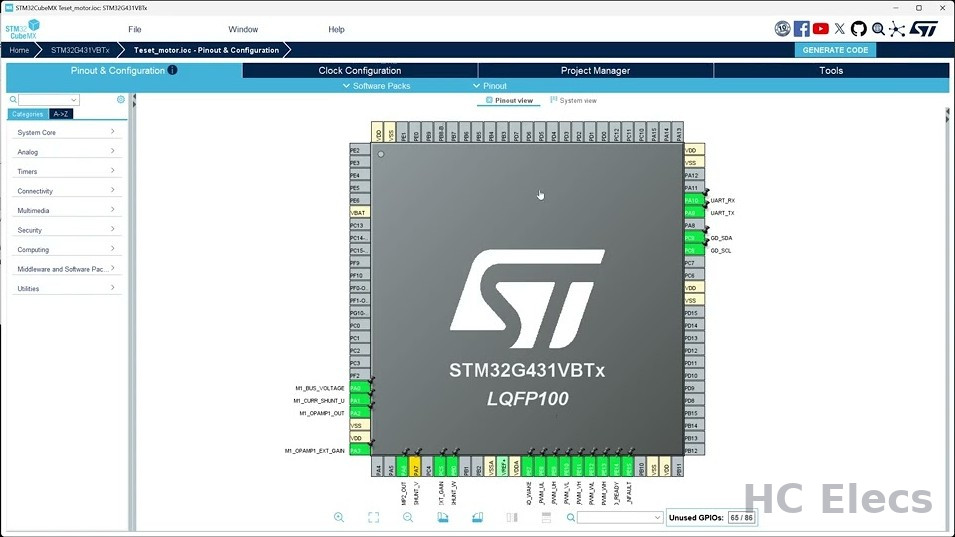Zoom out of the pinout view
The height and width of the screenshot is (537, 955).
408,518
